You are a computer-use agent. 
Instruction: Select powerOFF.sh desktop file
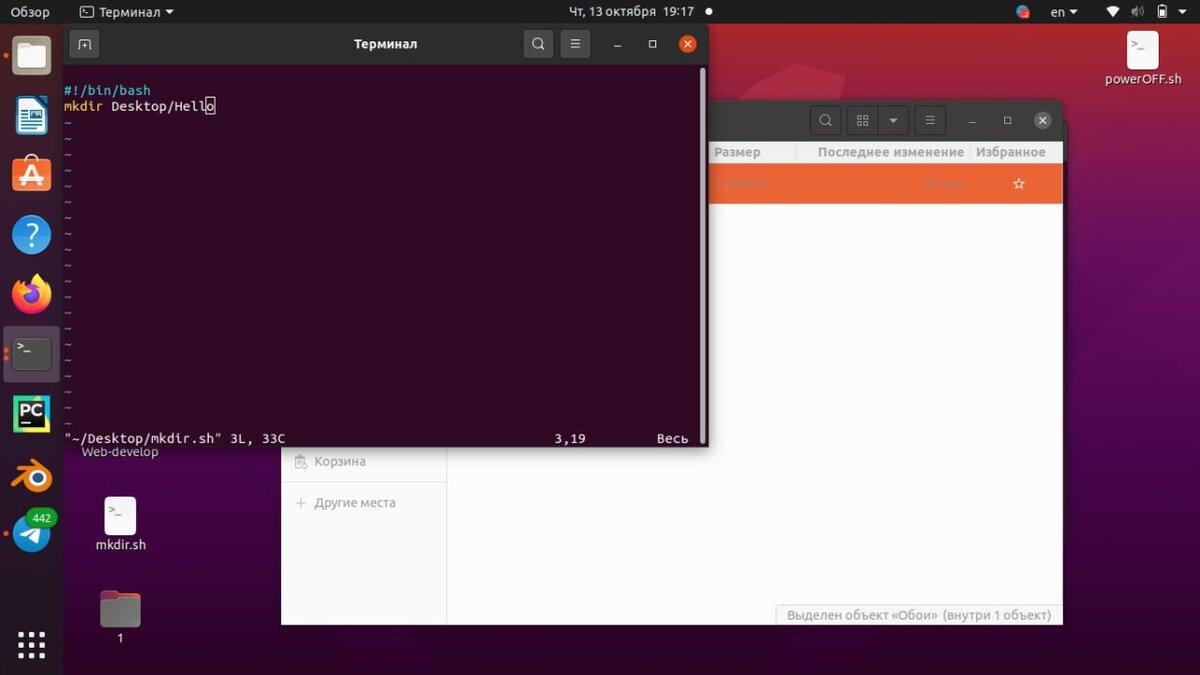tap(1143, 58)
